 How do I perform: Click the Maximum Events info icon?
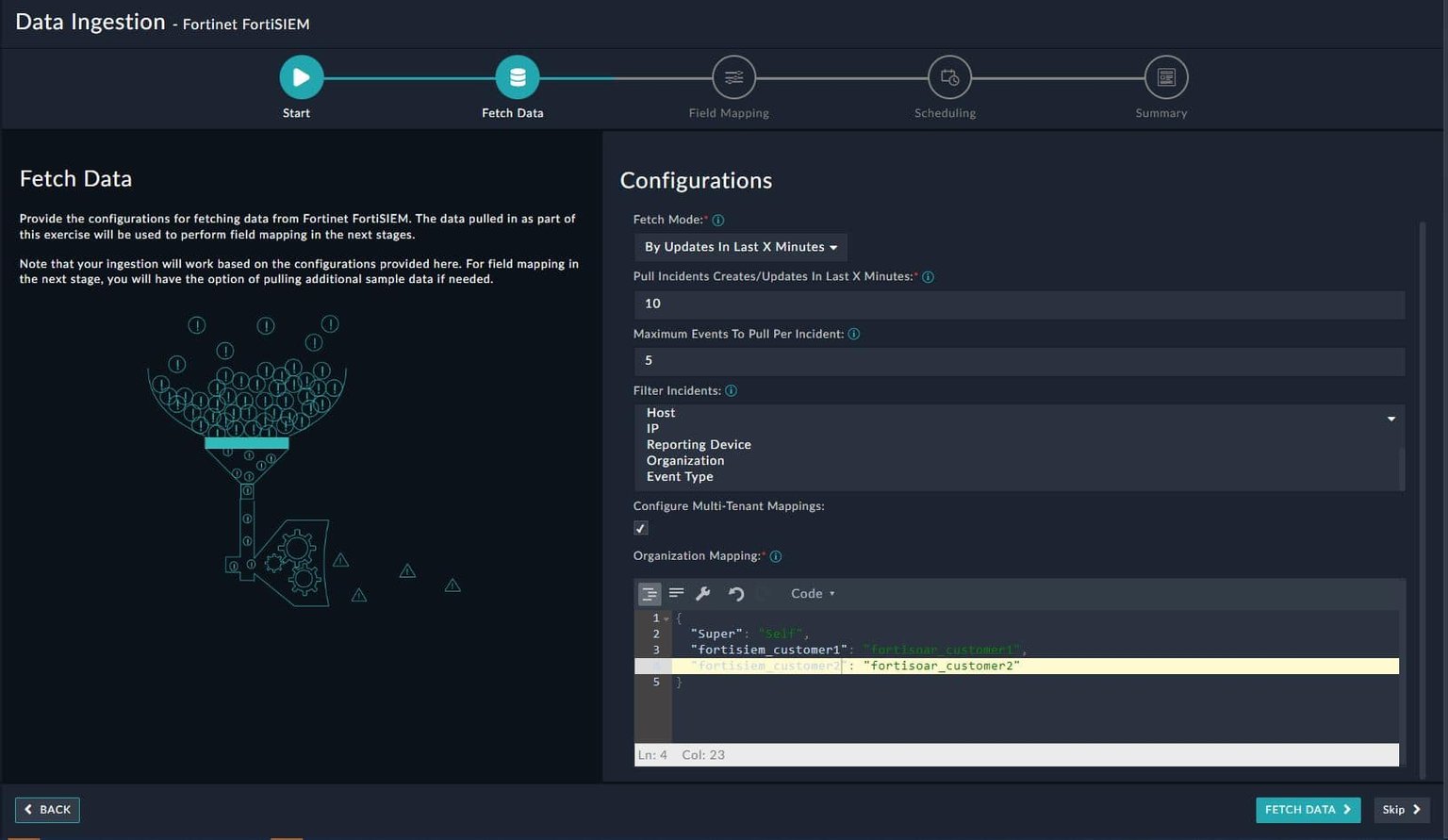coord(854,333)
